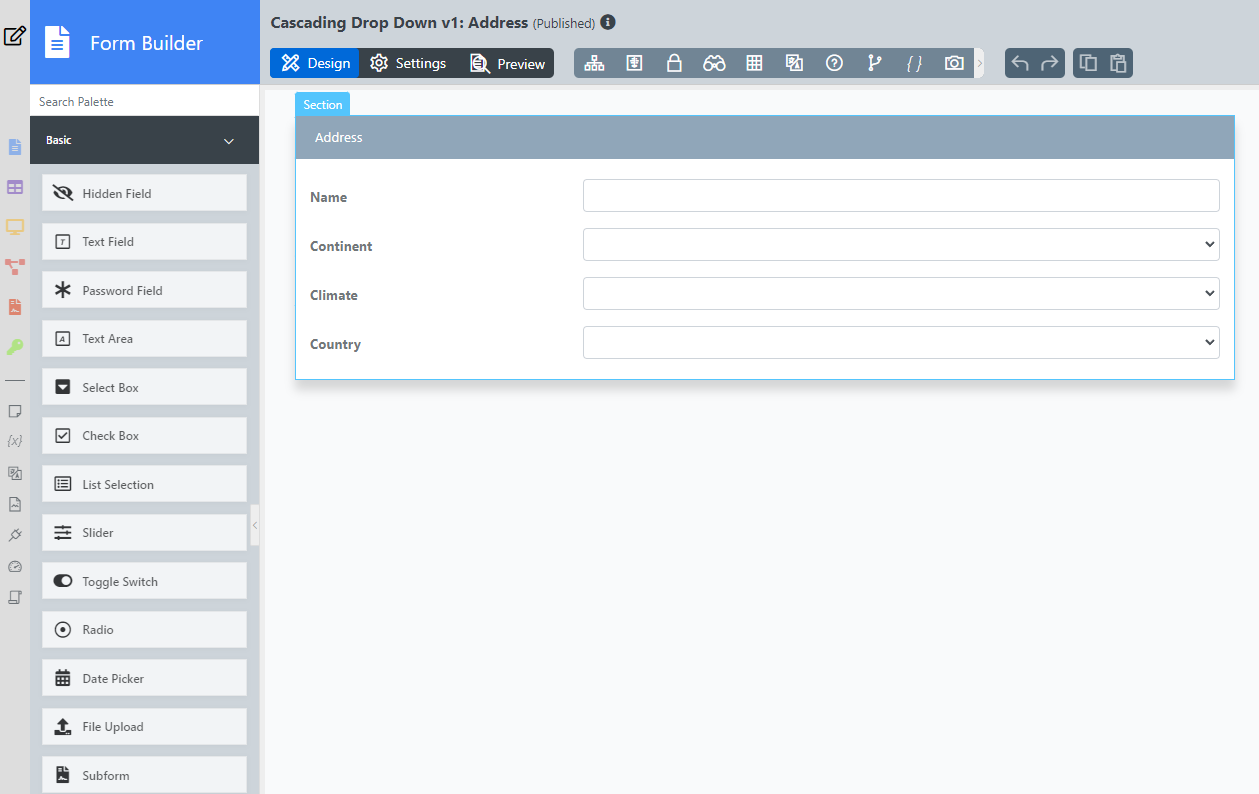Open the green key icon in the left sidebar
This screenshot has height=794, width=1259.
[15, 347]
